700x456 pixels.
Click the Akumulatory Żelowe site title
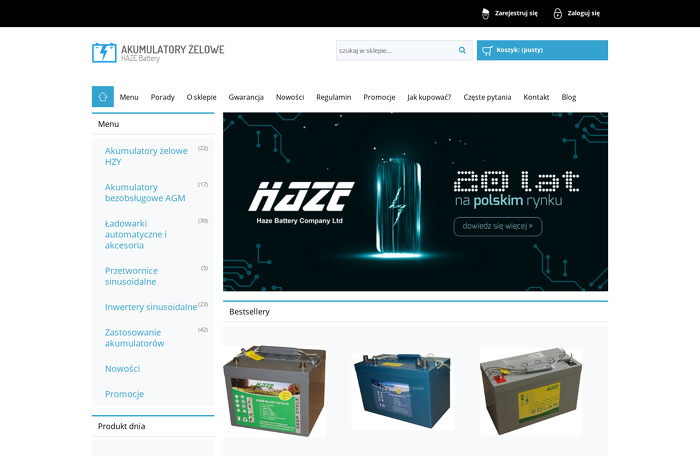pos(173,49)
